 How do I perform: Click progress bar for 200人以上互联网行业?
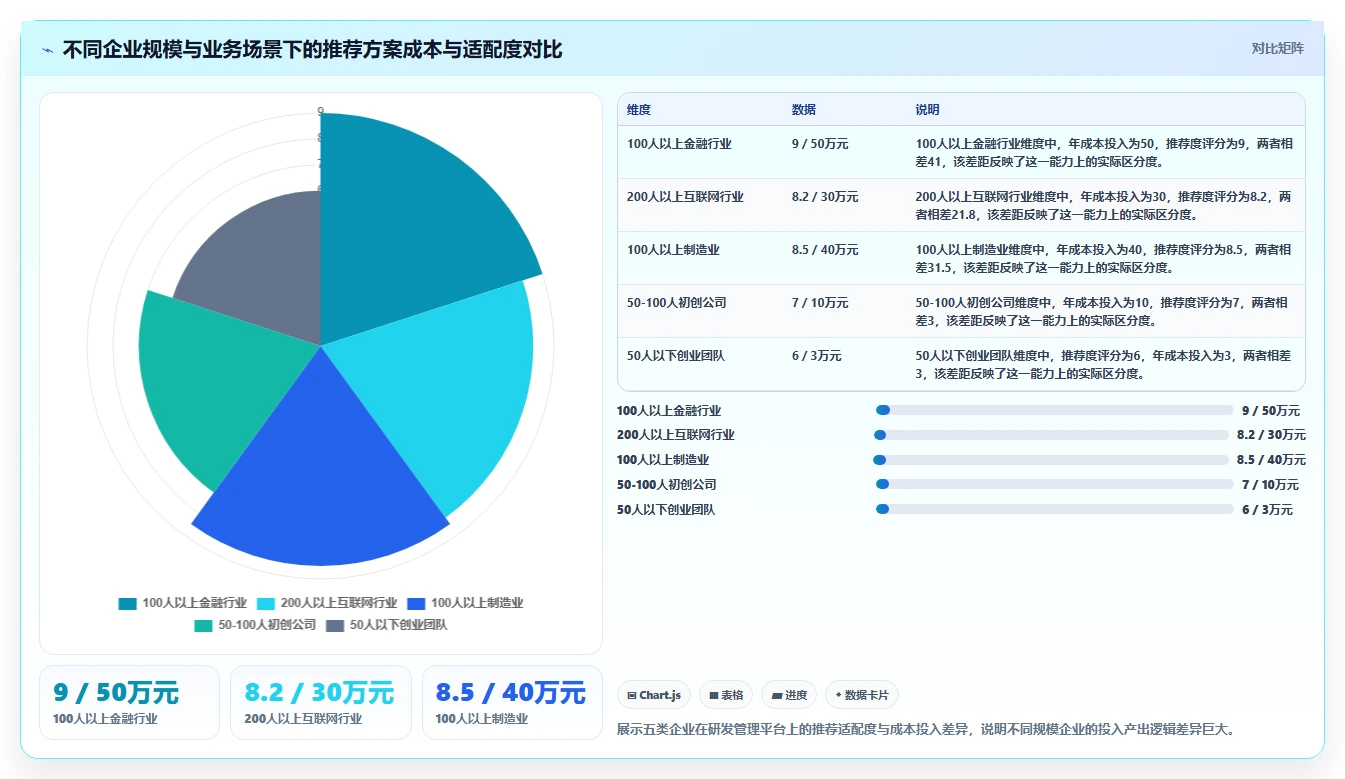coord(1050,435)
